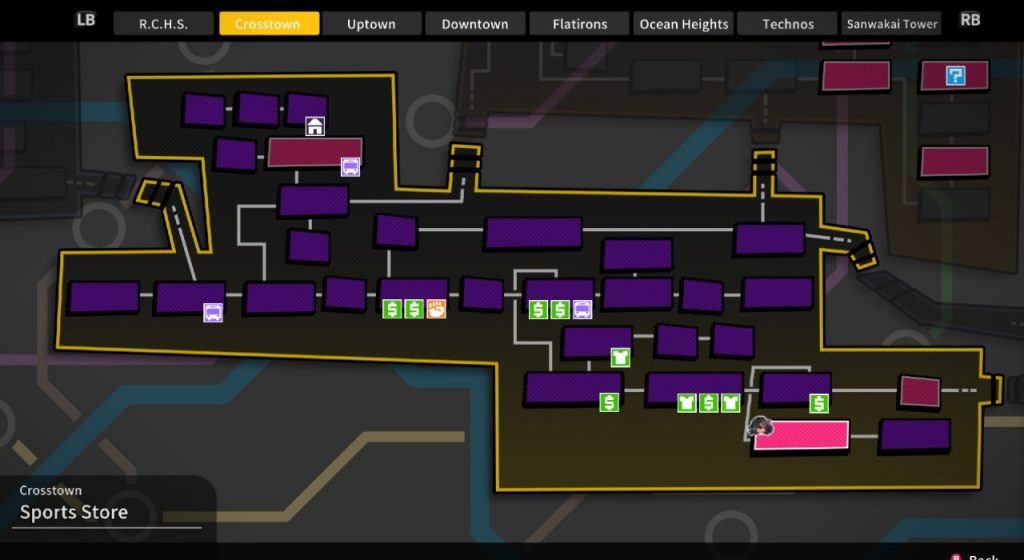Click the red room containing the question mark
The image size is (1024, 560).
coord(954,76)
